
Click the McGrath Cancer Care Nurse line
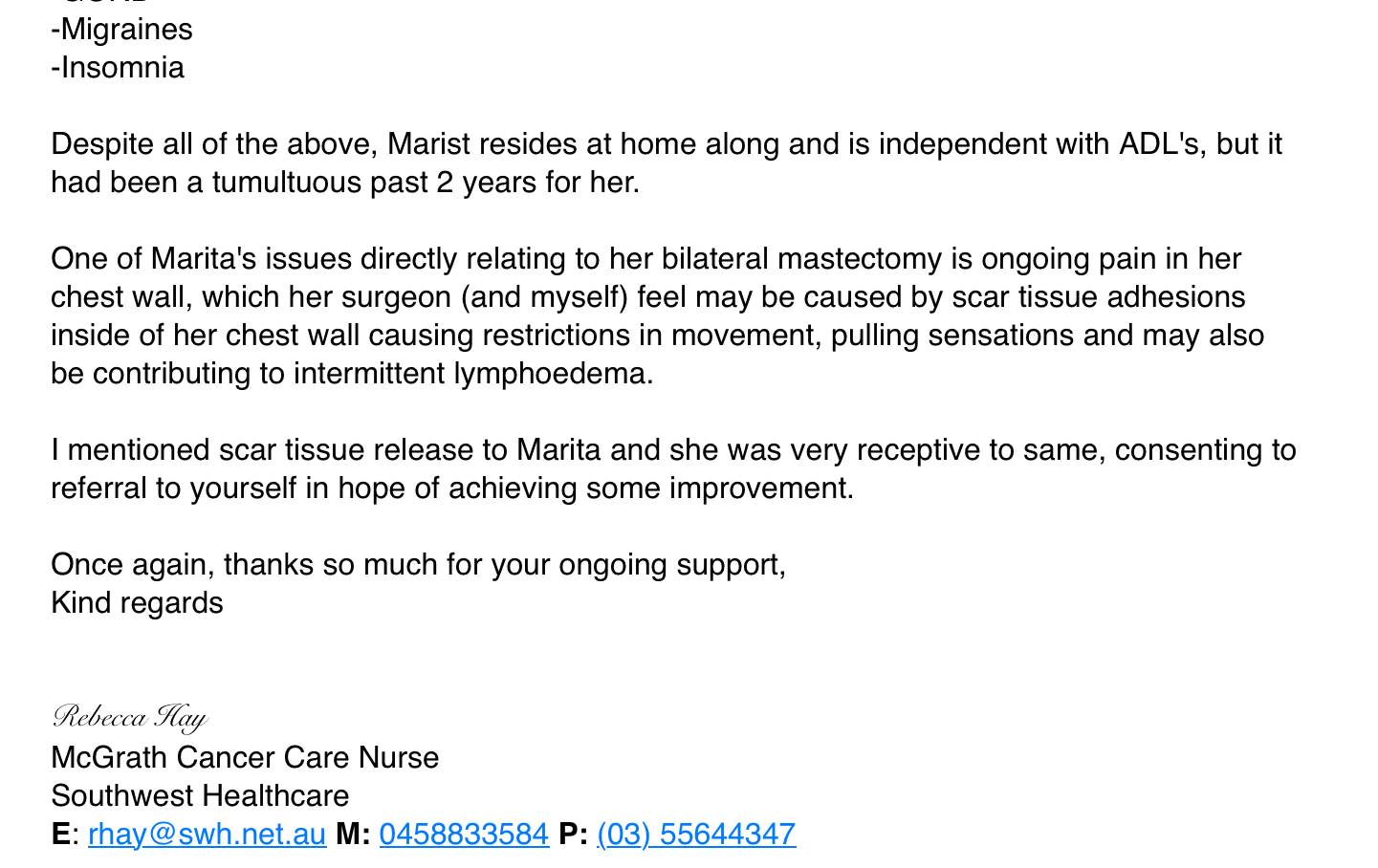click(245, 758)
